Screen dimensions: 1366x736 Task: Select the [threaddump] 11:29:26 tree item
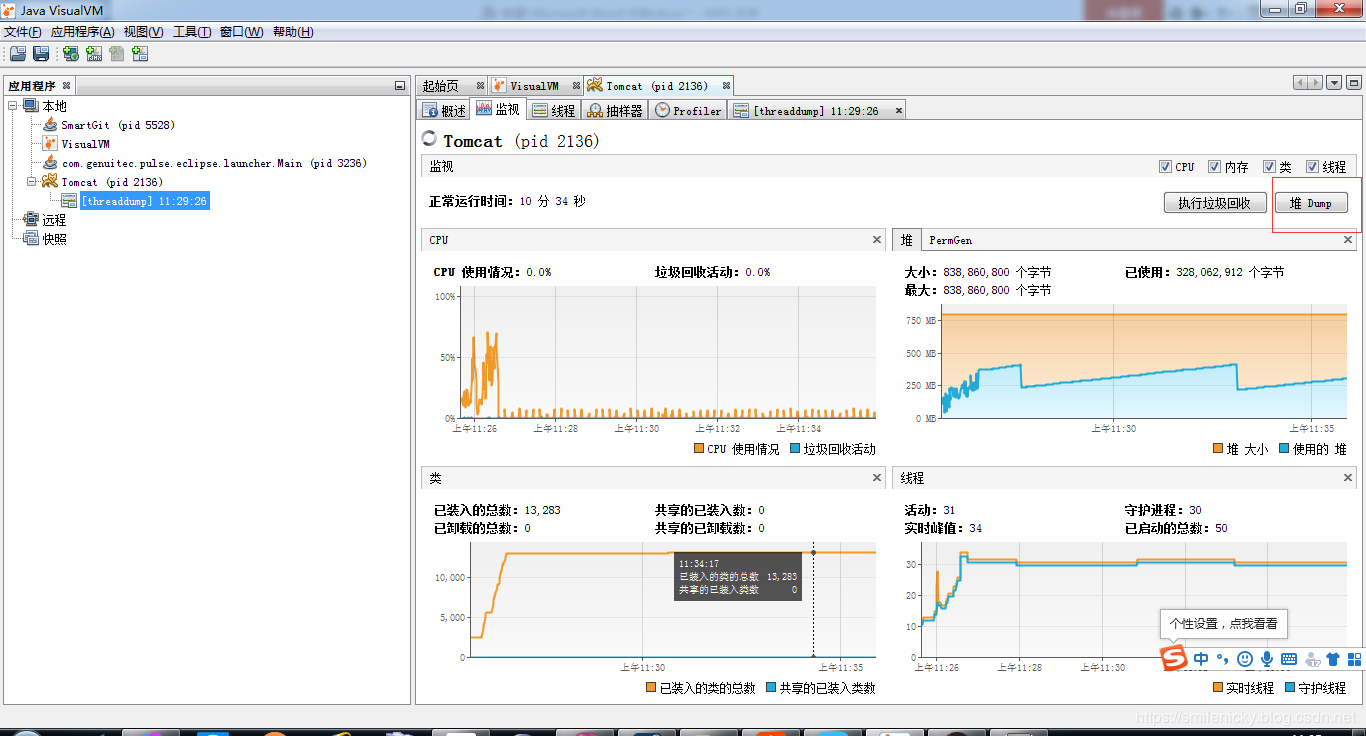pyautogui.click(x=143, y=201)
